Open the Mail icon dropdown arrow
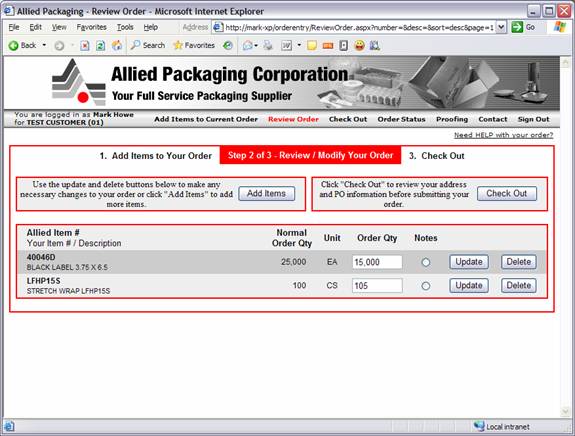This screenshot has width=575, height=436. (256, 45)
